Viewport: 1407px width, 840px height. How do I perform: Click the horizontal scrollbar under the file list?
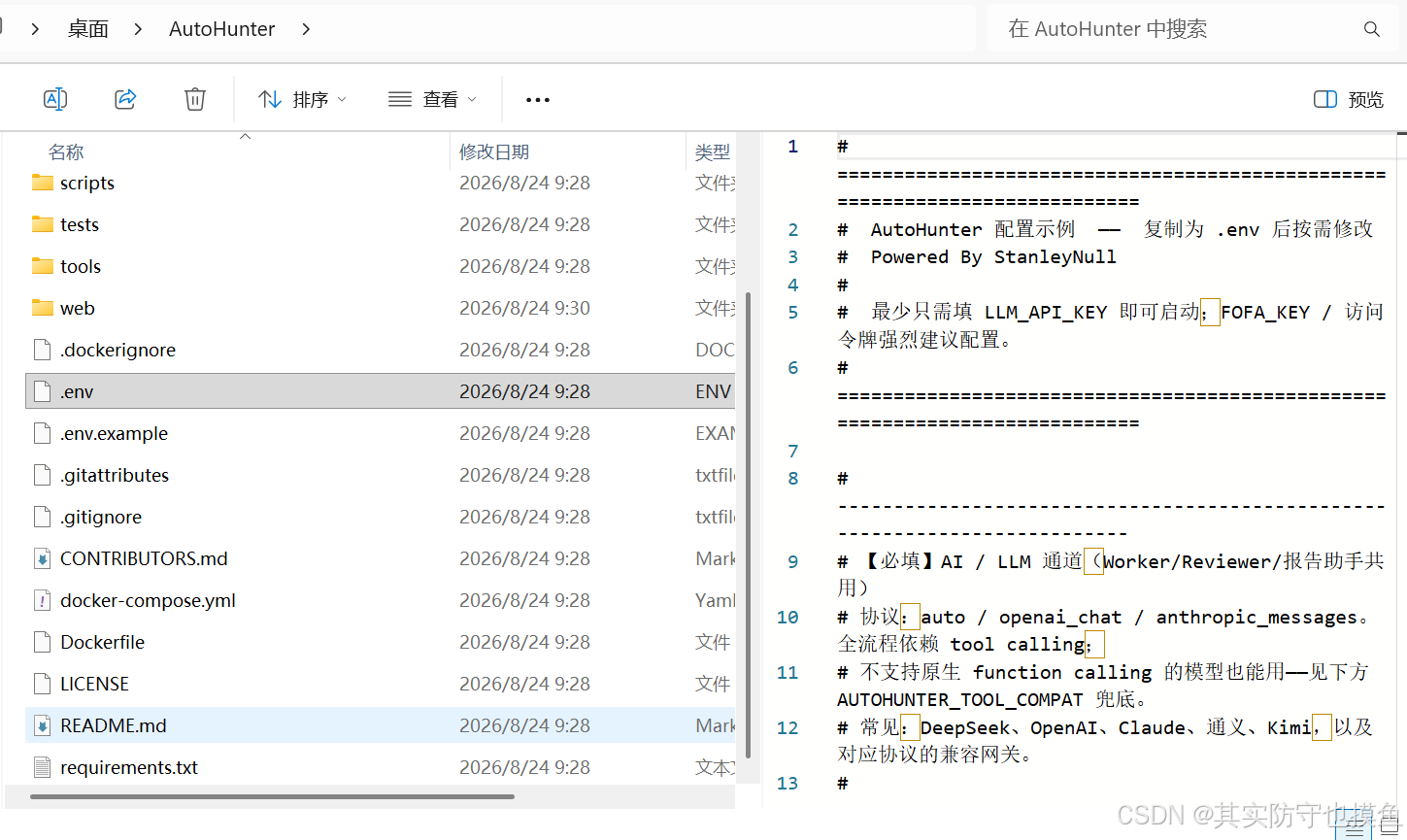272,796
